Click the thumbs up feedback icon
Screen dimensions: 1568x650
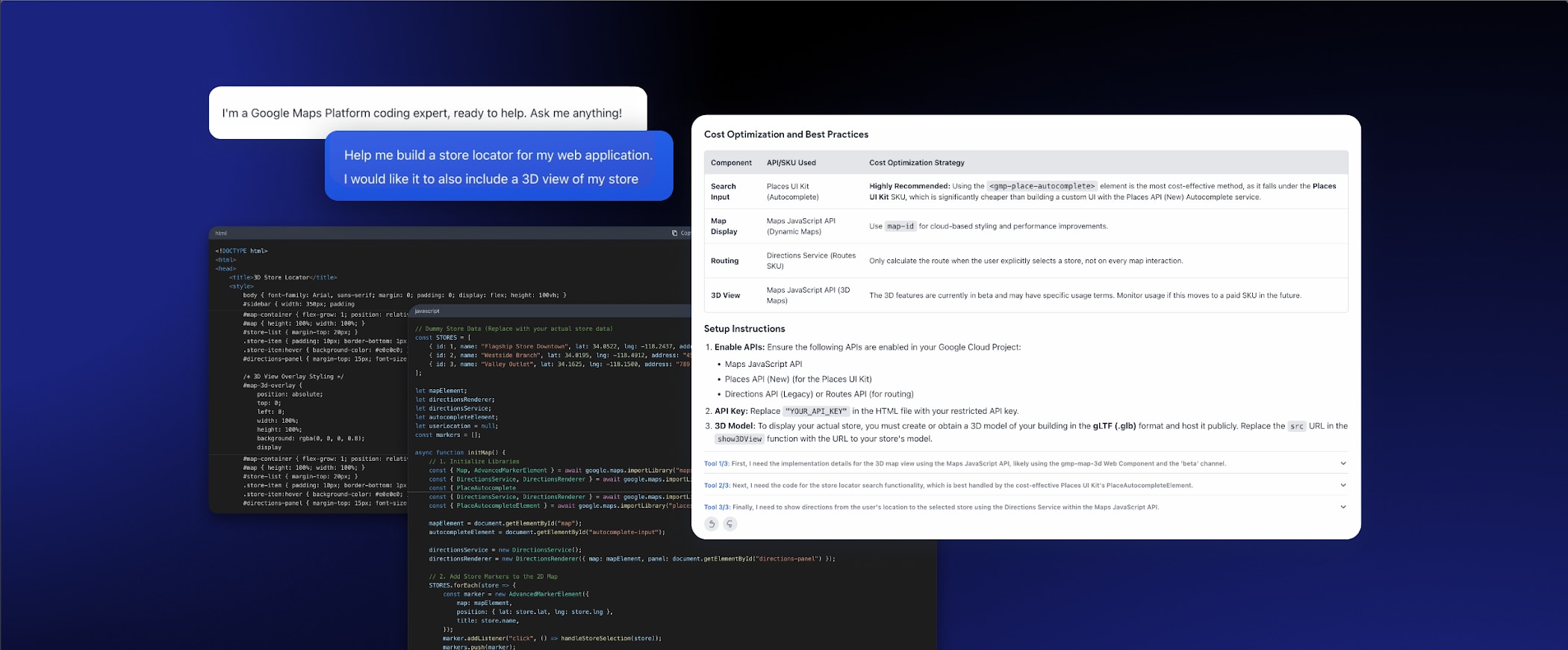click(712, 524)
